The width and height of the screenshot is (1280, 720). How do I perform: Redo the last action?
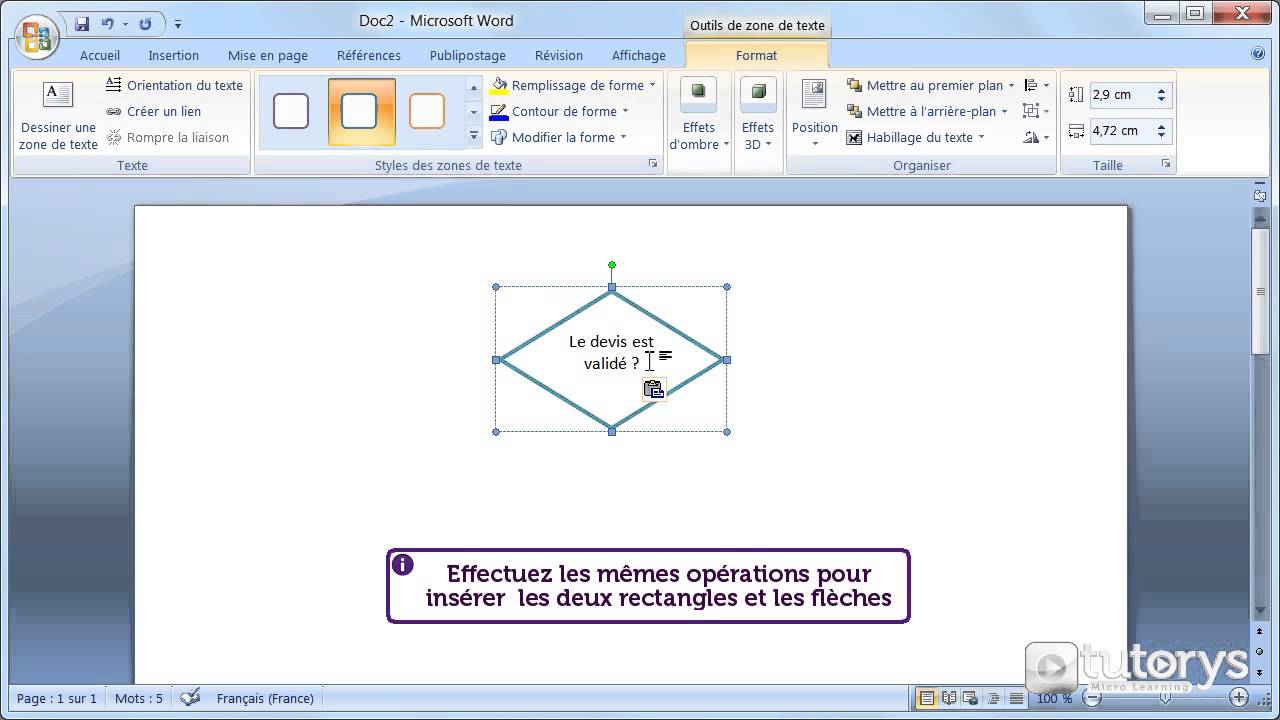146,23
